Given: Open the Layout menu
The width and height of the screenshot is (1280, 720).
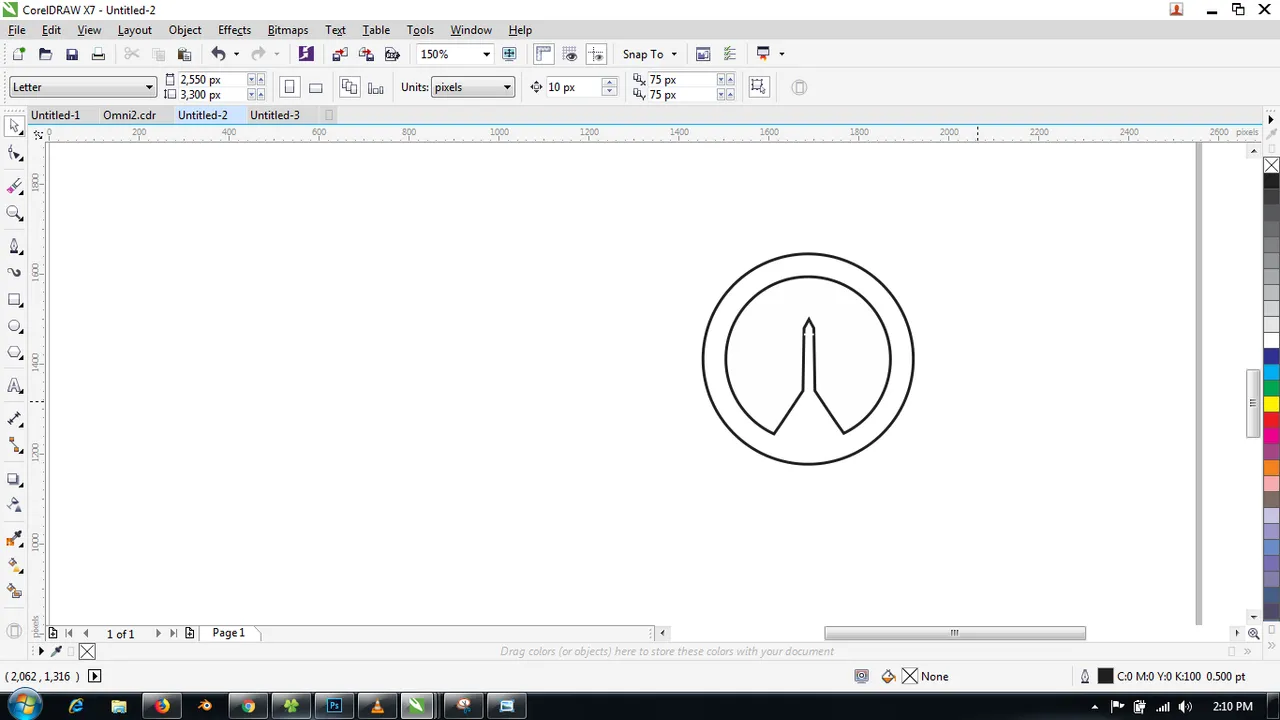Looking at the screenshot, I should point(134,30).
